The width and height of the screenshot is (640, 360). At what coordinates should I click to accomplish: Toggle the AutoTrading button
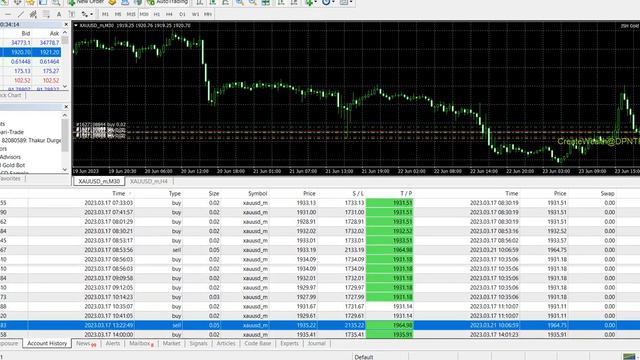[x=167, y=2]
